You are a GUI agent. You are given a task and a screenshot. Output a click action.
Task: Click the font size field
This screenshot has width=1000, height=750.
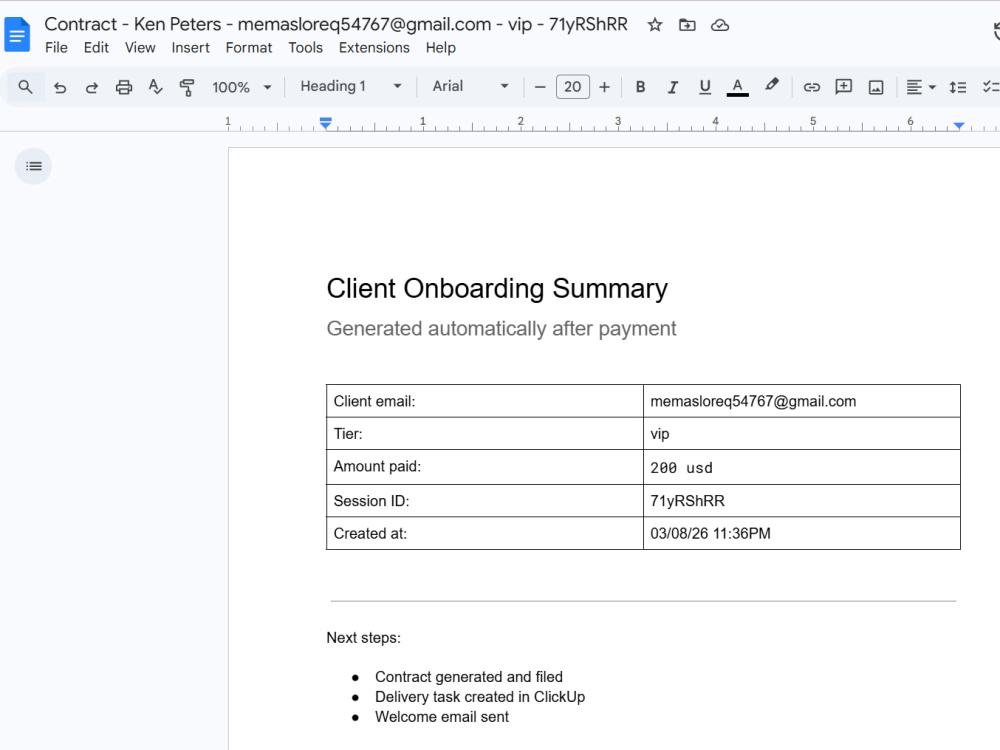(572, 87)
